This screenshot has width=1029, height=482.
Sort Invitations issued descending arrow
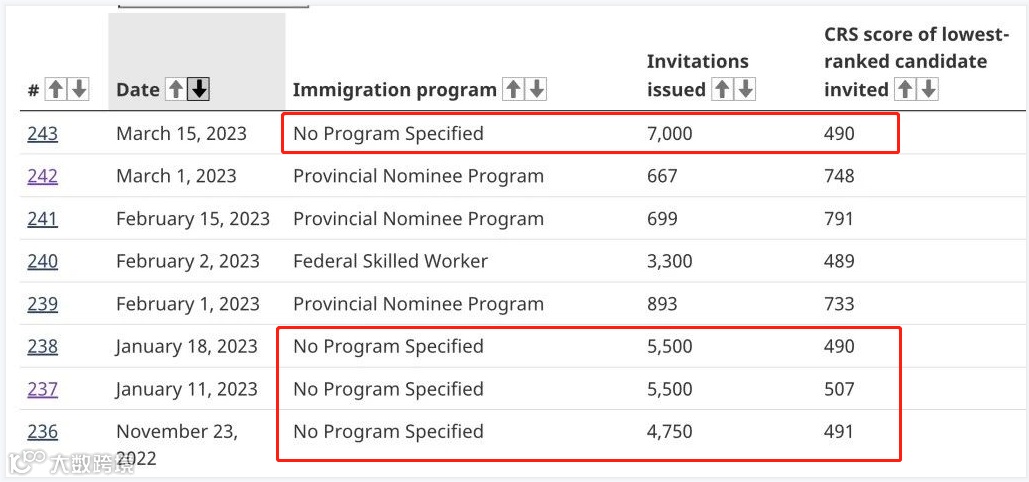[x=745, y=89]
